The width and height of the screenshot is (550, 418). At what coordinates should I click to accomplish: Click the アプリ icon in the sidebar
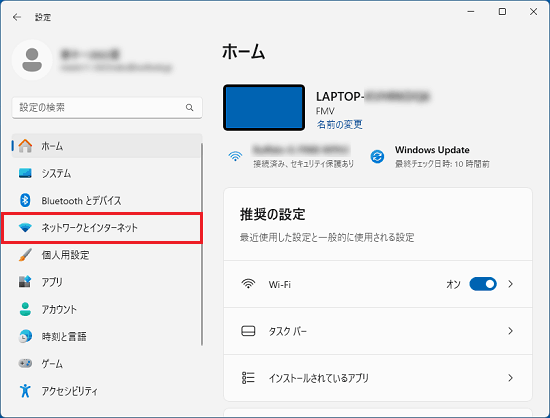point(25,282)
